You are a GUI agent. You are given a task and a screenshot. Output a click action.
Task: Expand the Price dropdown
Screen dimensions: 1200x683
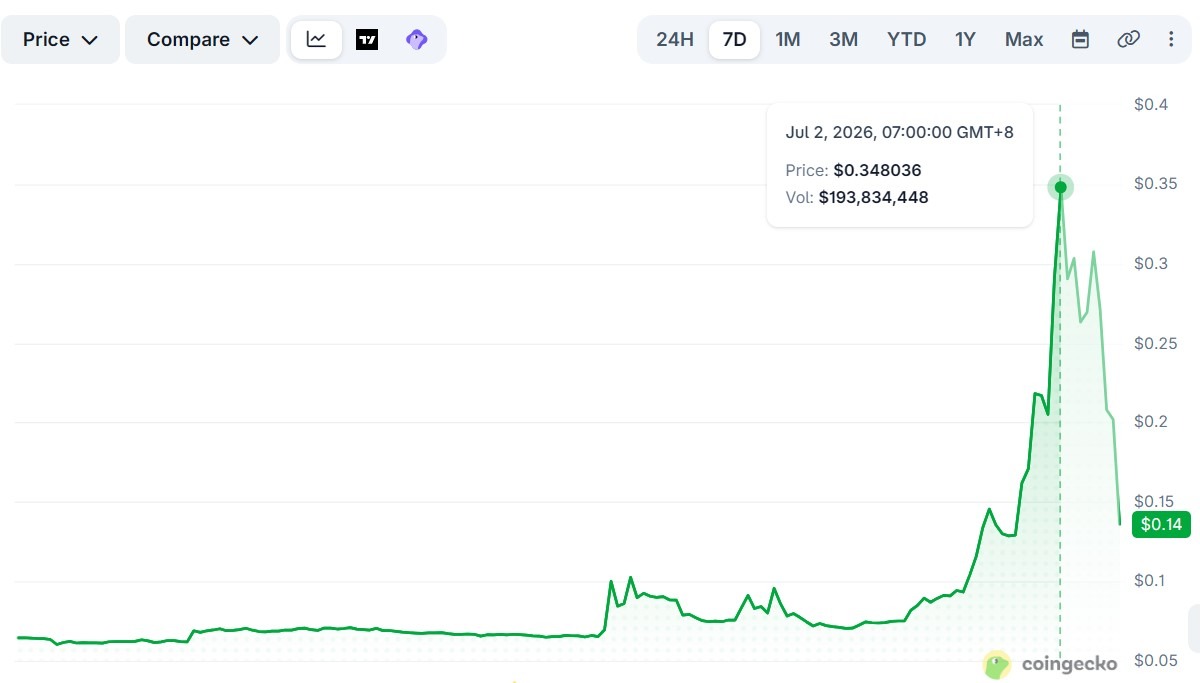click(x=61, y=40)
